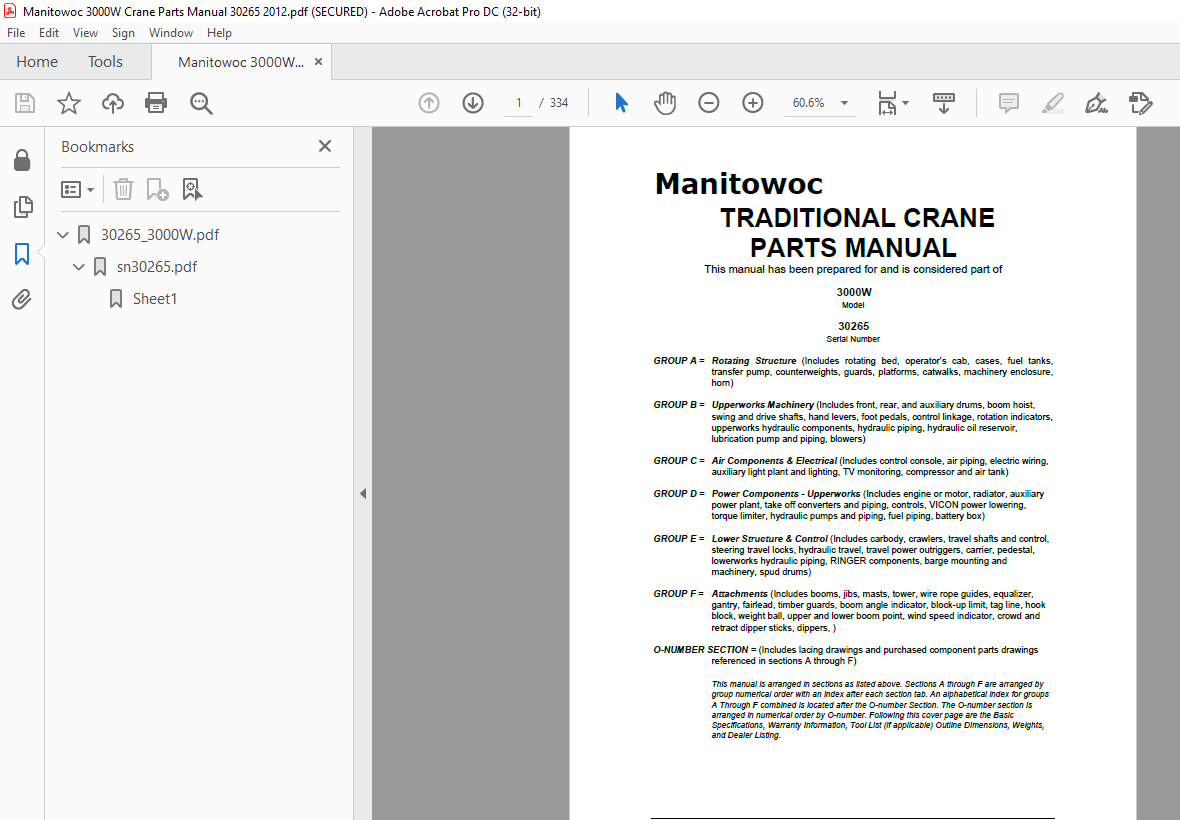The width and height of the screenshot is (1180, 820).
Task: Click the page number input field
Action: (519, 103)
